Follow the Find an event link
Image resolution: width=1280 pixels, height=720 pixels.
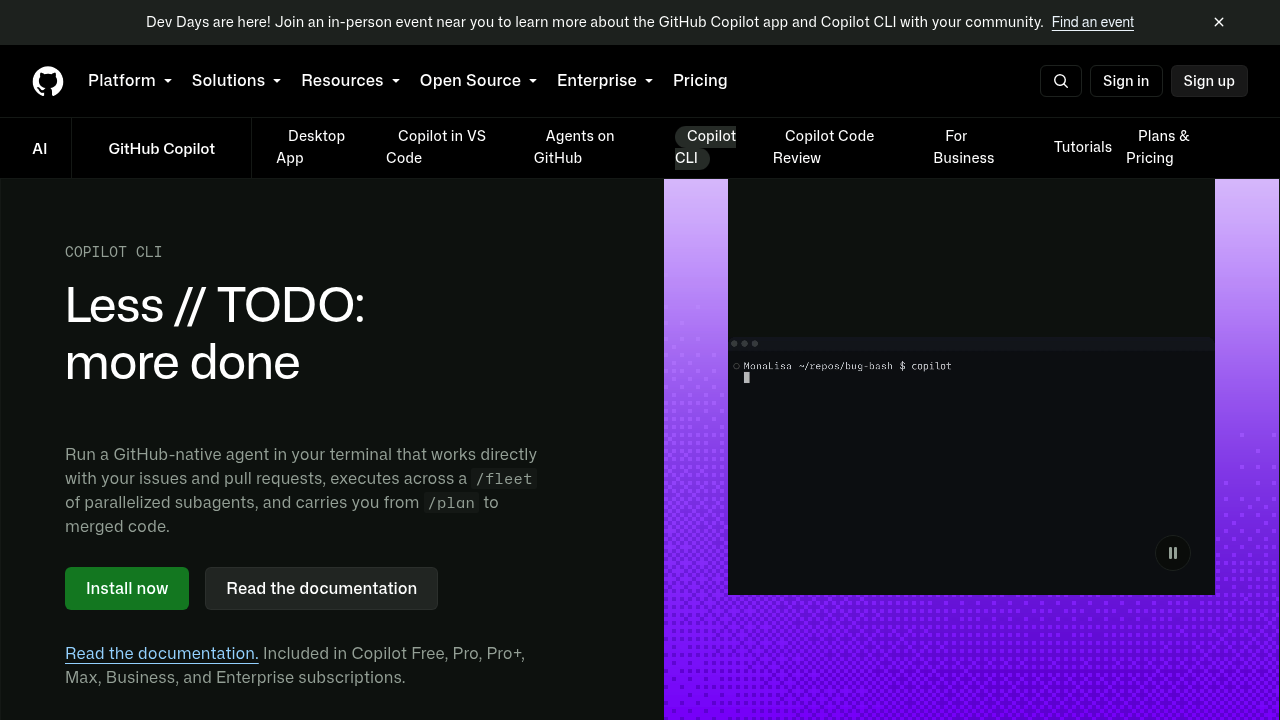click(x=1093, y=22)
